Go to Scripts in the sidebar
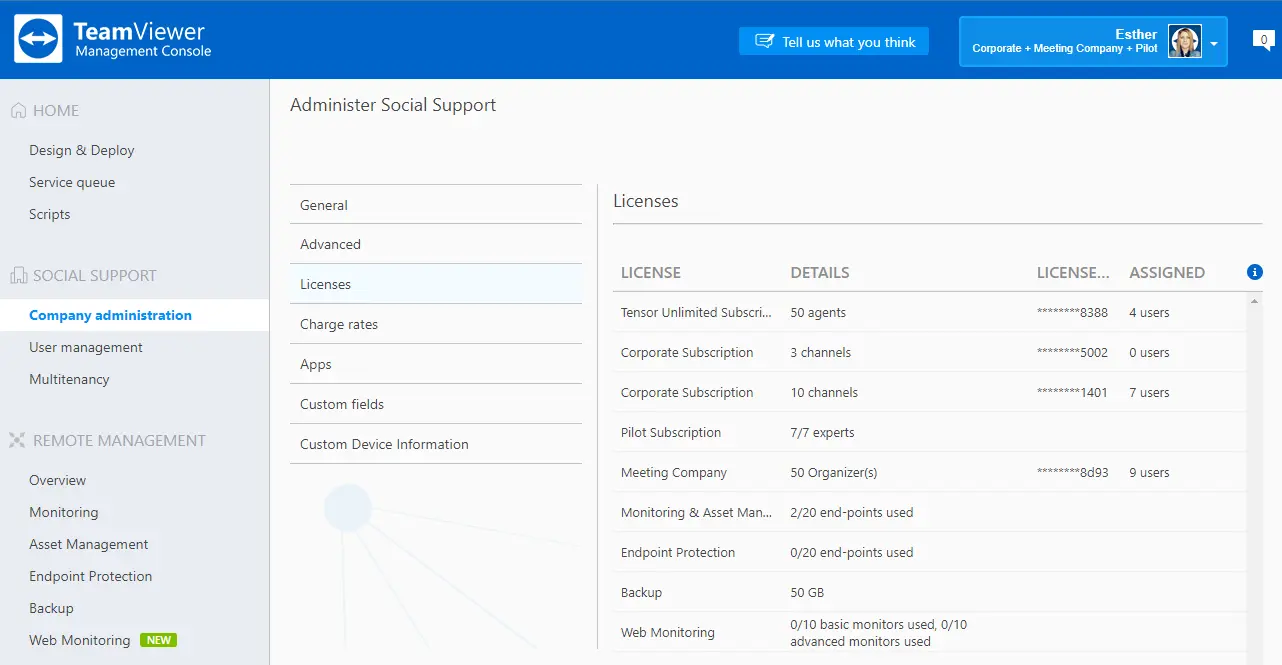Image resolution: width=1282 pixels, height=665 pixels. (50, 214)
